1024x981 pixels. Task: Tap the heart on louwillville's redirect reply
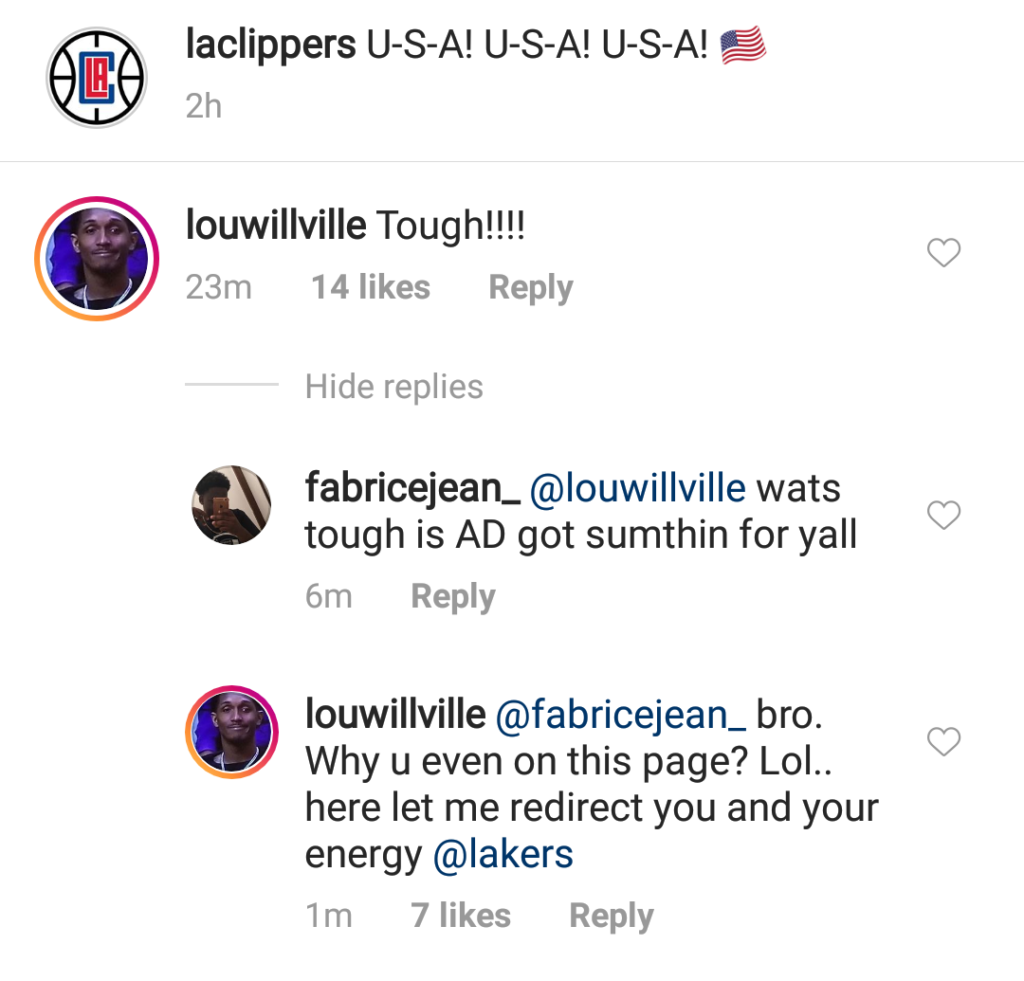click(944, 742)
